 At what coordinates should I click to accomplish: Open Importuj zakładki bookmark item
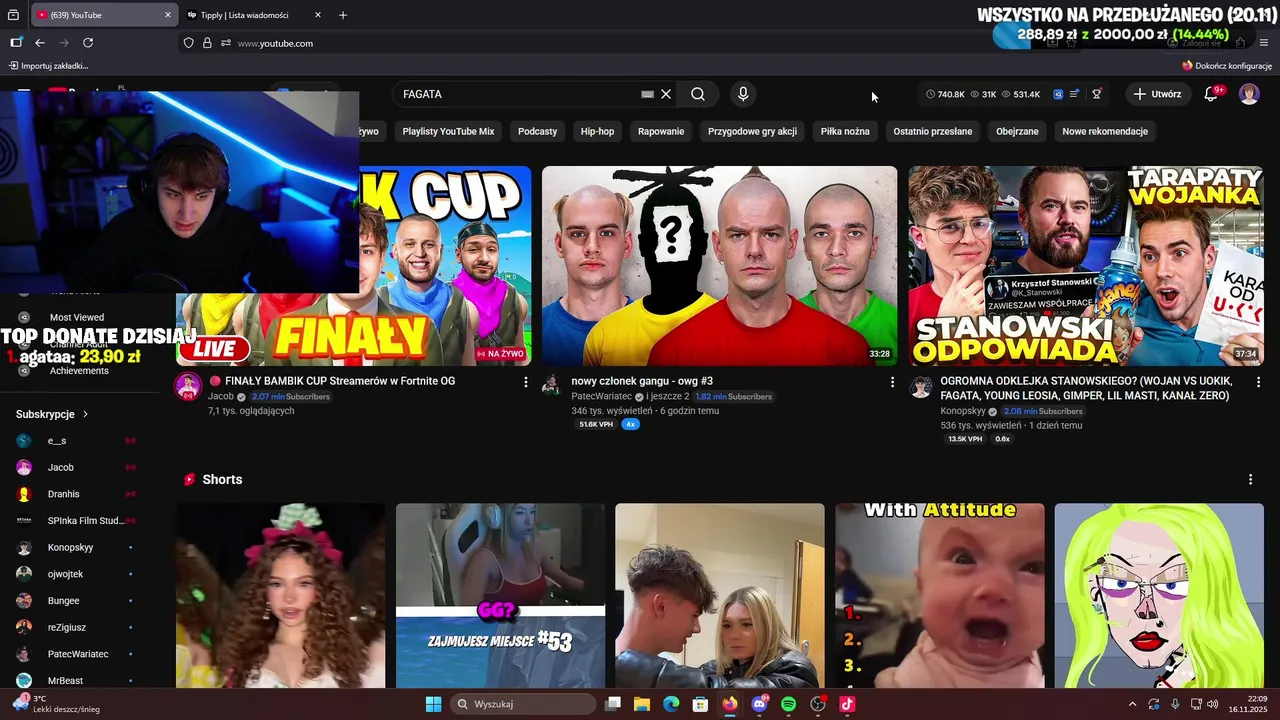tap(48, 66)
